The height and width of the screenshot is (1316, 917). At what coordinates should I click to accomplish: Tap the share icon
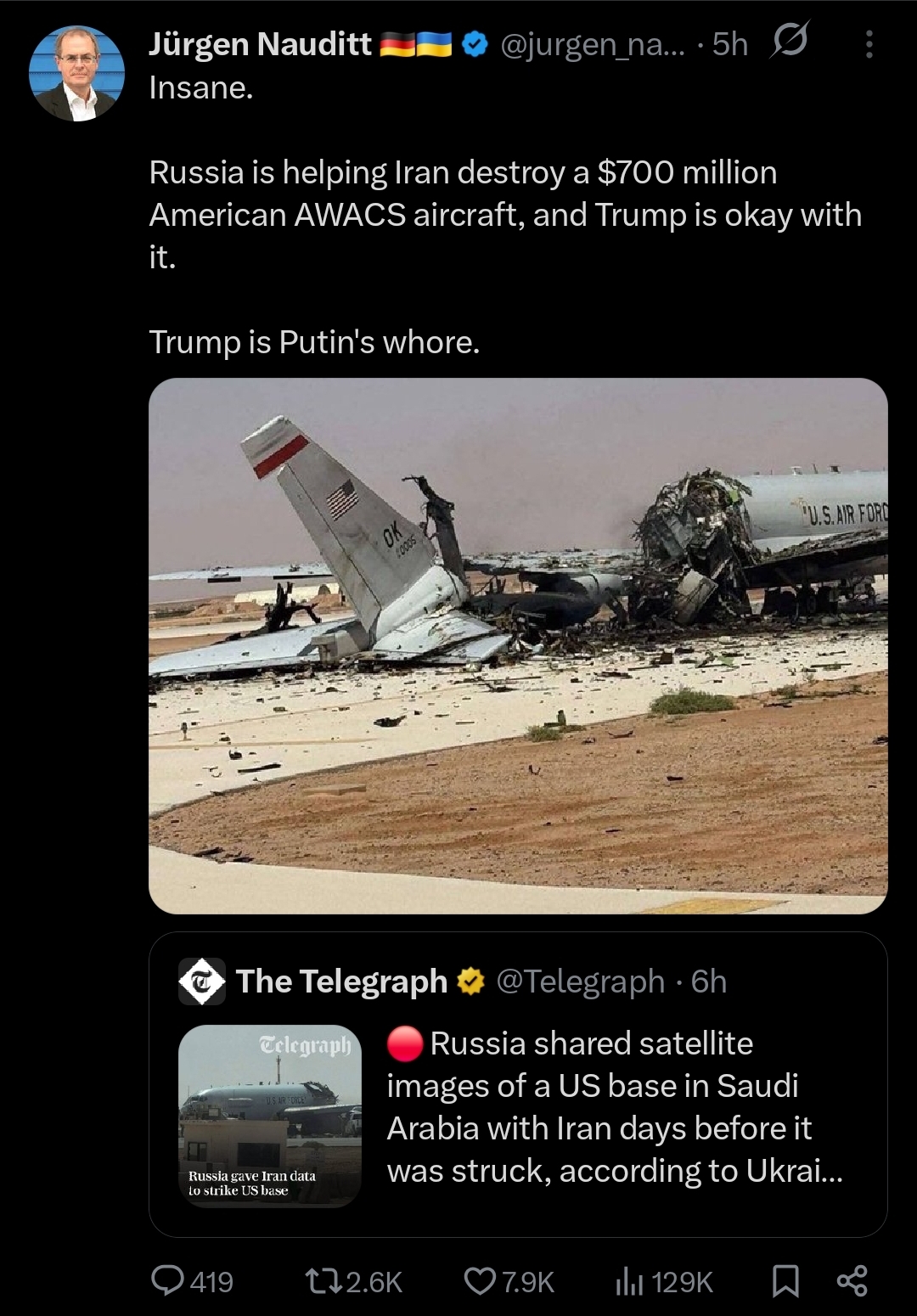click(x=852, y=1280)
